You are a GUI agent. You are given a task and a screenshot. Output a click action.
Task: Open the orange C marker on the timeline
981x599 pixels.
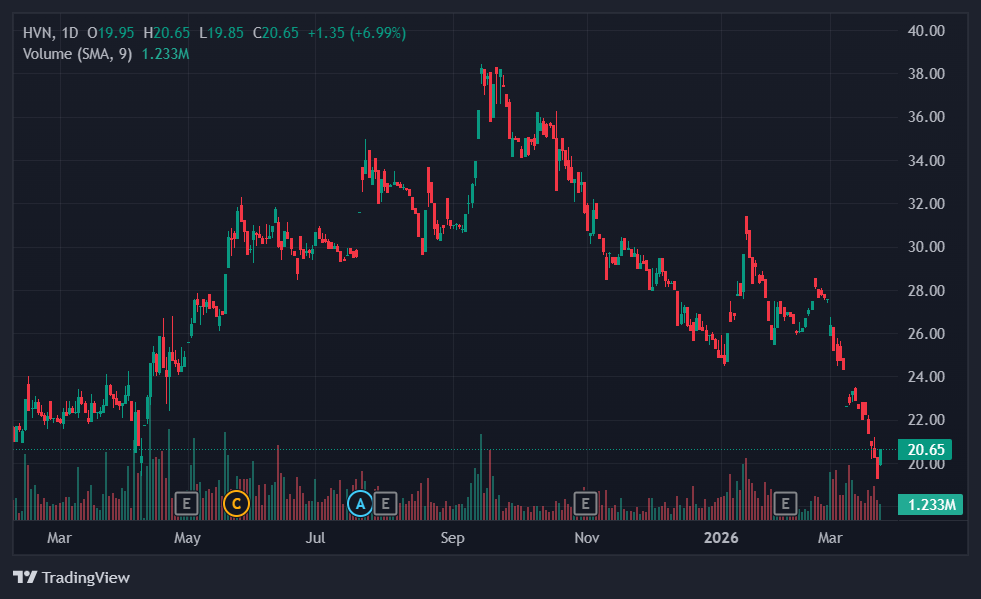(236, 503)
